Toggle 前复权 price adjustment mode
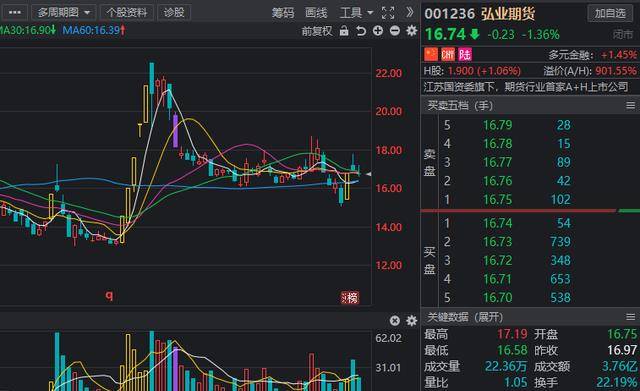The height and width of the screenshot is (391, 640). 317,31
